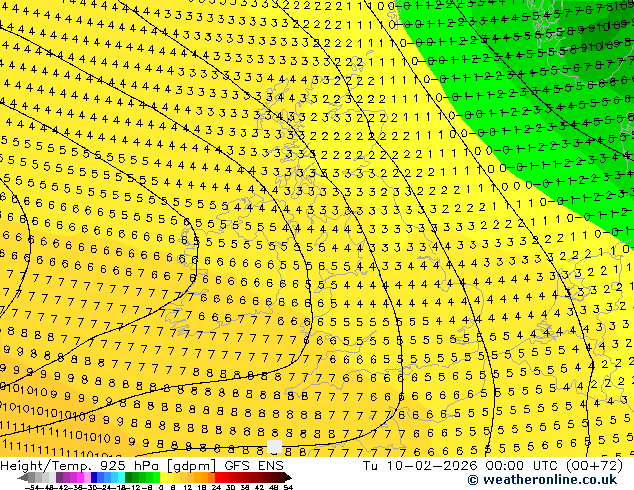Click the gray arrow at the legend's cold end
Viewport: 634px width, 490px height.
(x=23, y=478)
